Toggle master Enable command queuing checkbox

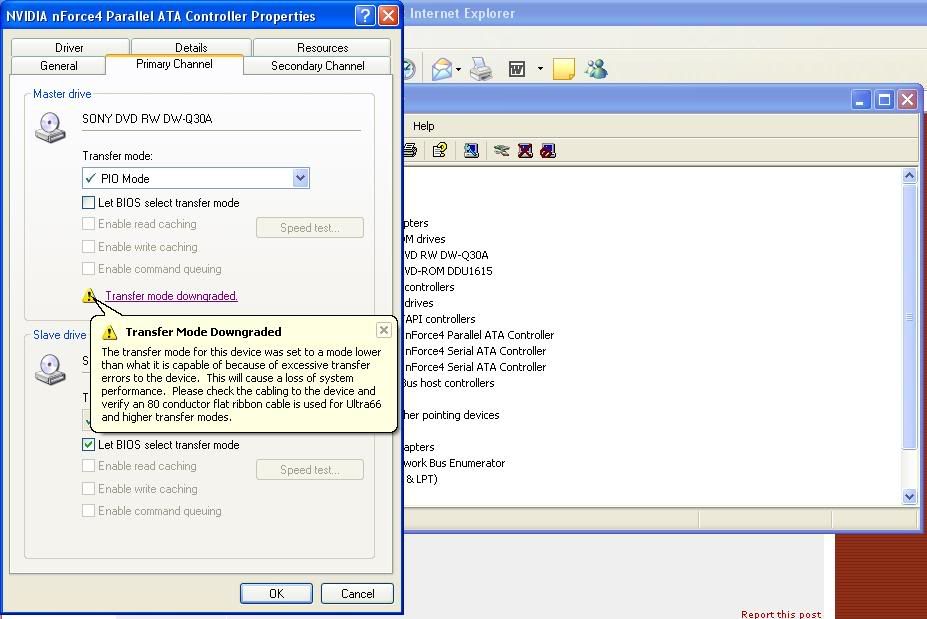[x=88, y=269]
